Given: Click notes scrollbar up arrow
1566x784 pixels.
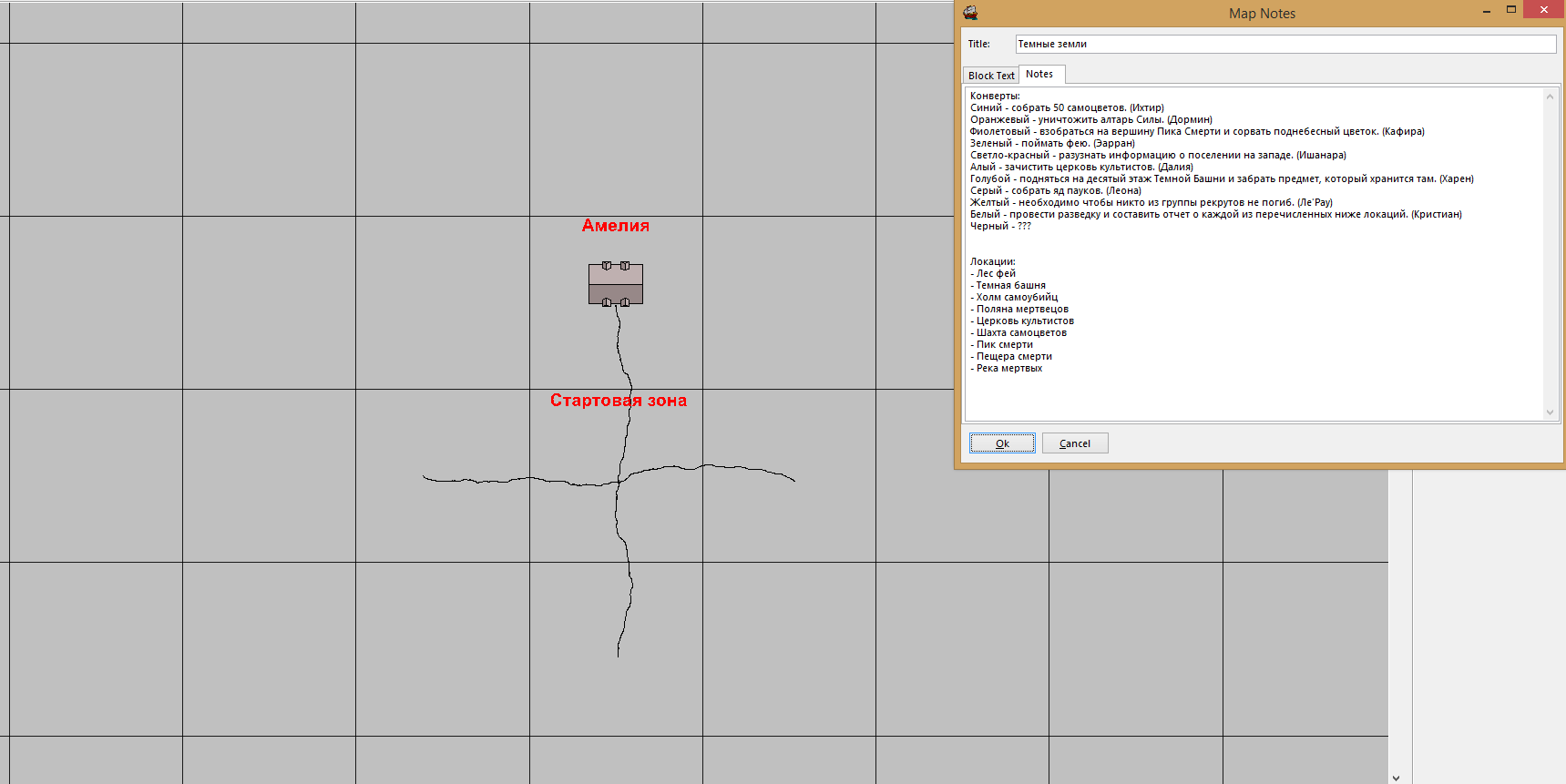Looking at the screenshot, I should click(1550, 96).
